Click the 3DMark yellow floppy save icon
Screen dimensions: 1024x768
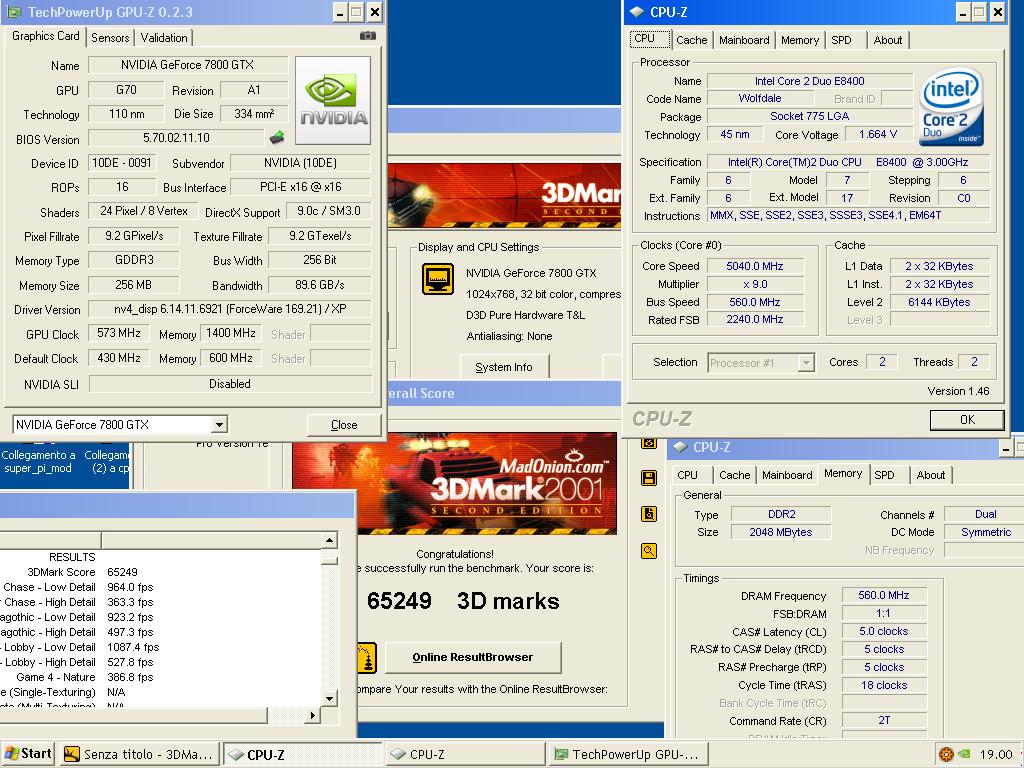648,478
